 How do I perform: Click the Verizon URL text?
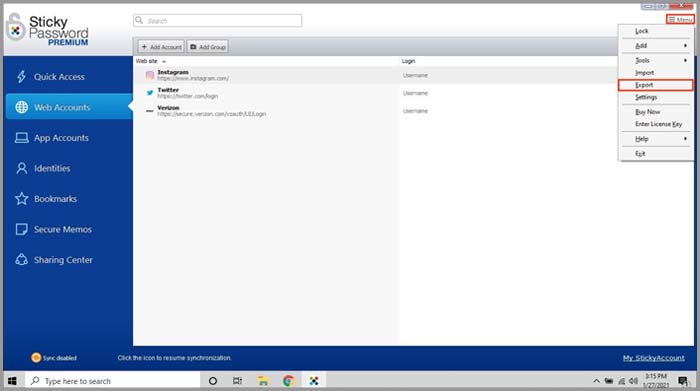coord(212,114)
